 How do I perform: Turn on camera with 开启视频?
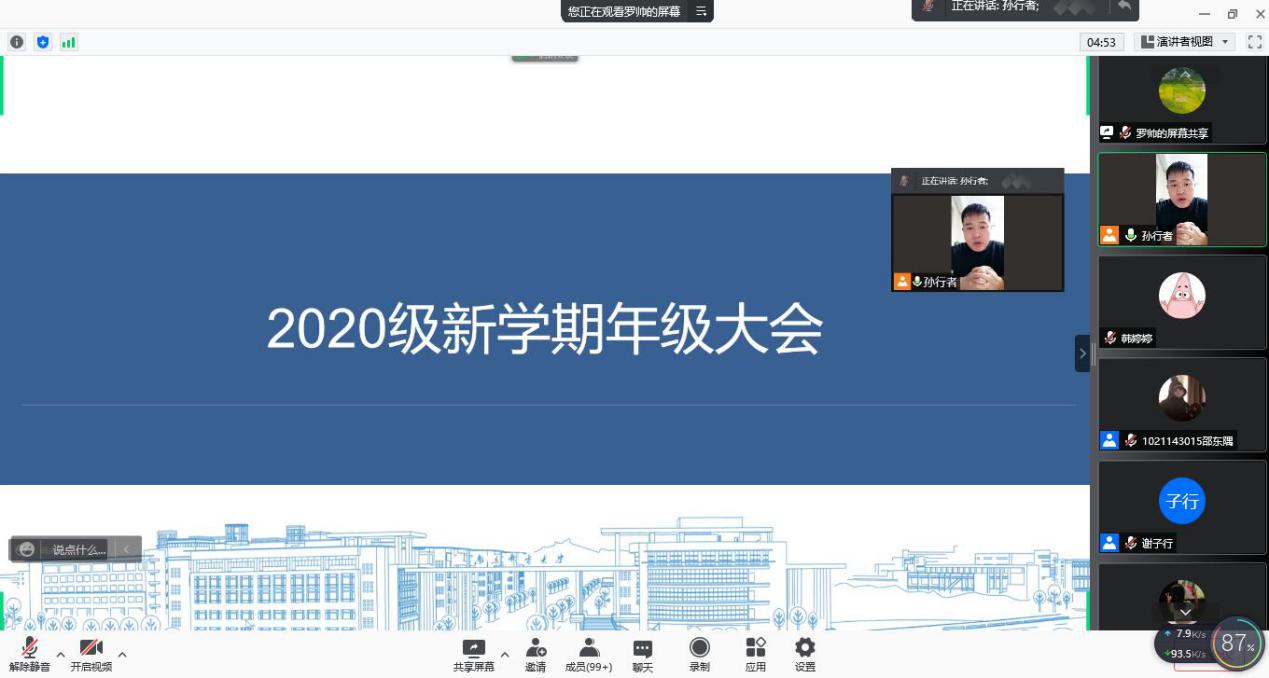[x=91, y=654]
